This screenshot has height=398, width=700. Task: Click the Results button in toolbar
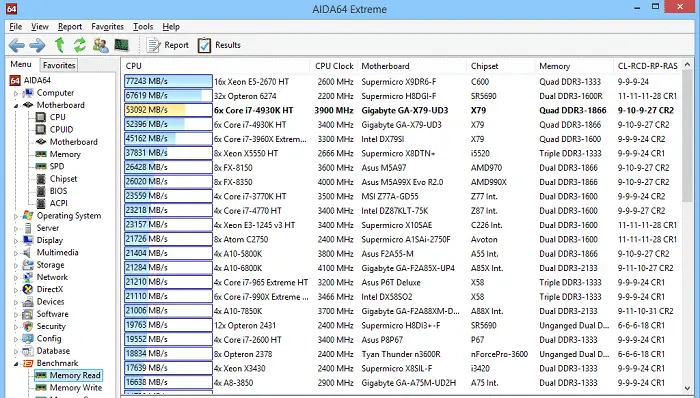pos(219,45)
